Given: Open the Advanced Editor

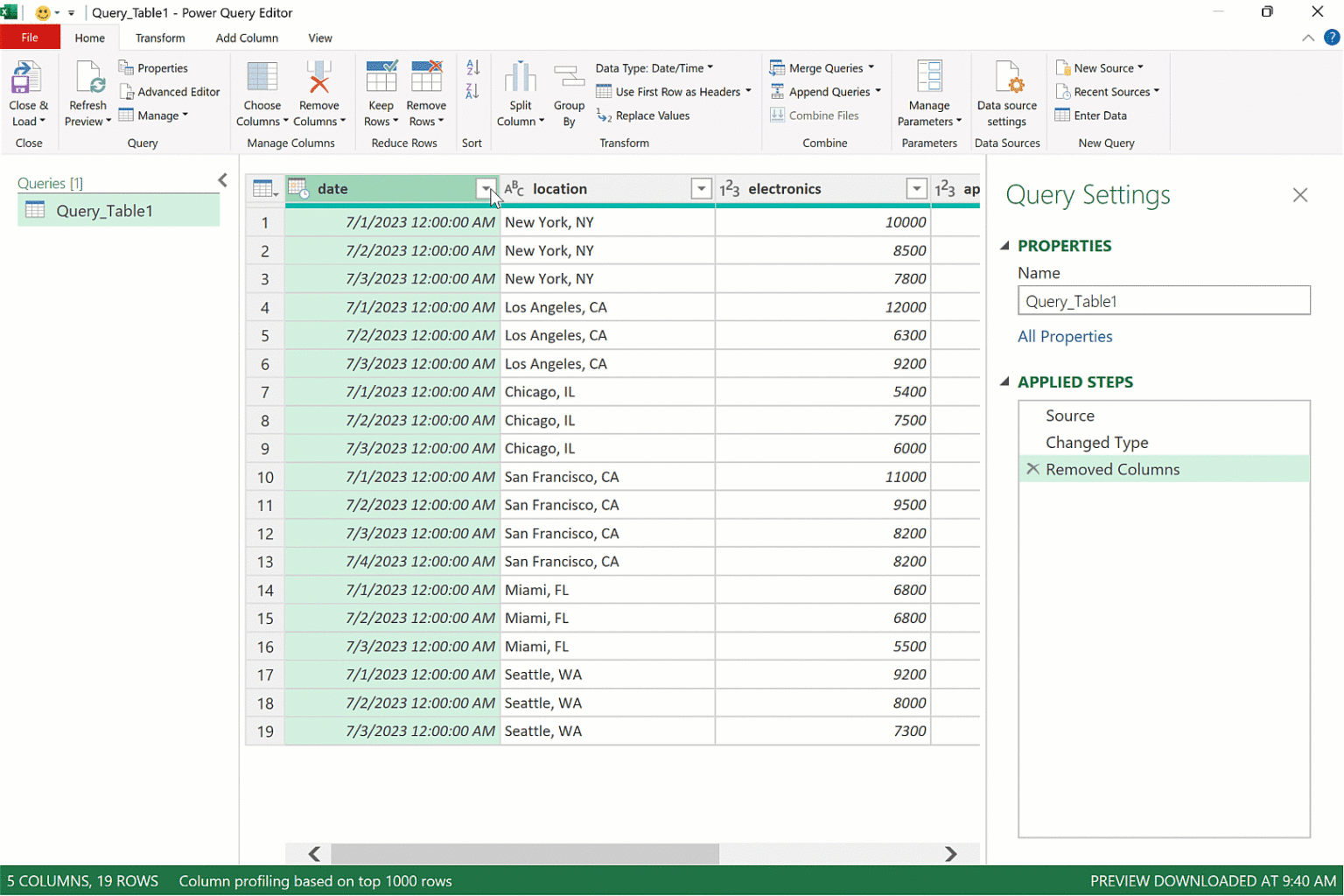Looking at the screenshot, I should pyautogui.click(x=170, y=92).
